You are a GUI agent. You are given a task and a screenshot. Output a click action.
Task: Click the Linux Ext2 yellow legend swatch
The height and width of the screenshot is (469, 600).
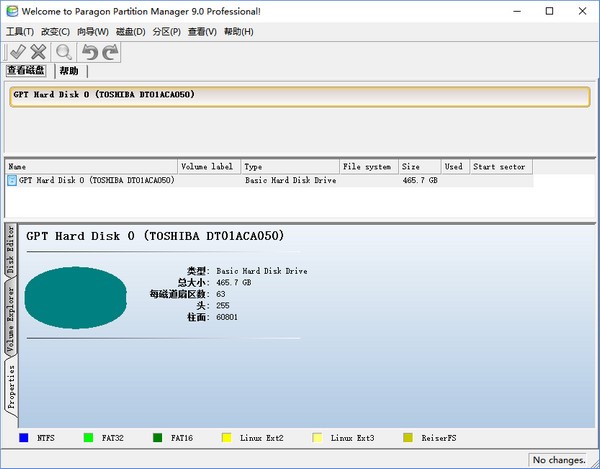(x=227, y=438)
